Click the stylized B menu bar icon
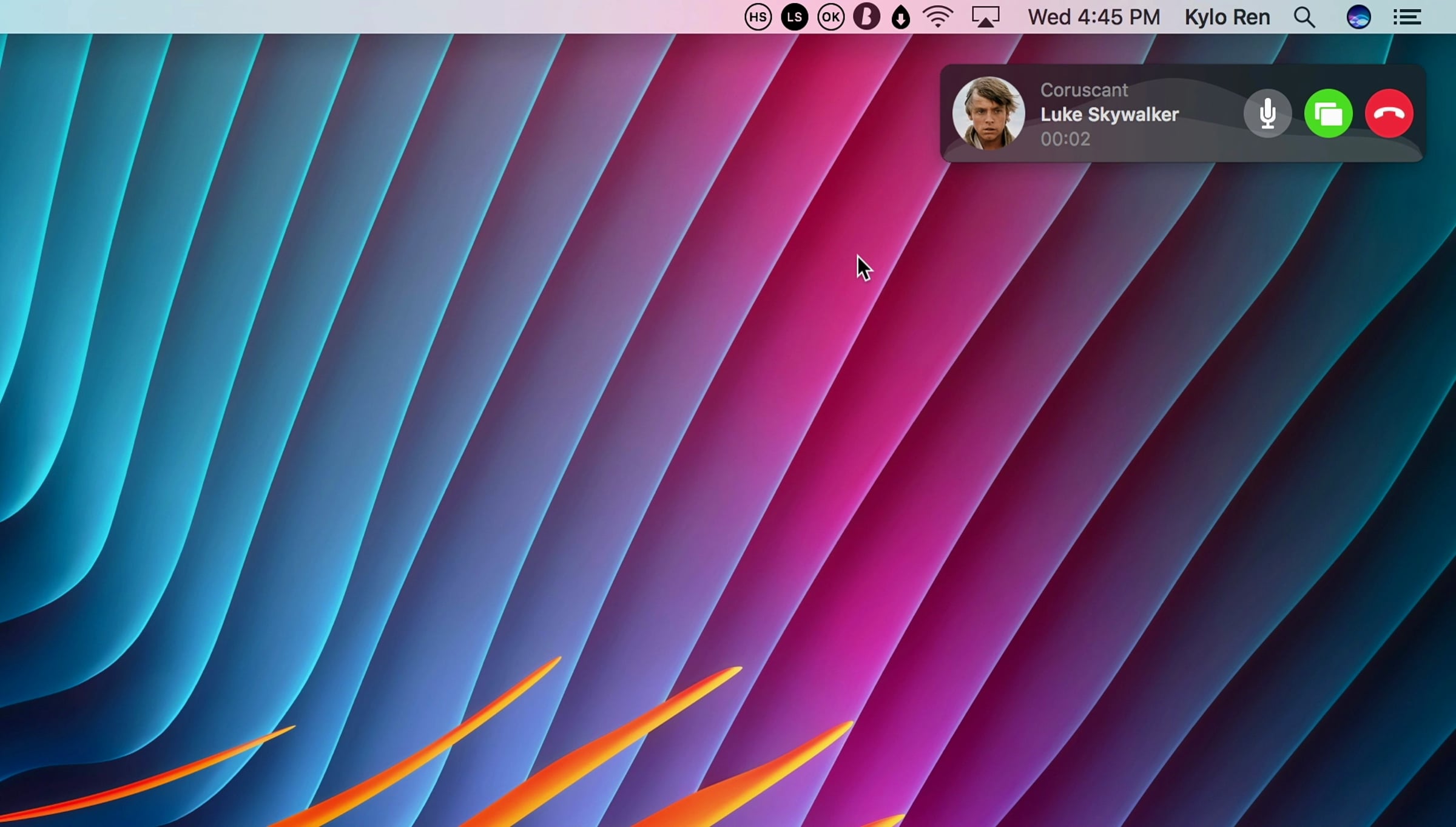This screenshot has width=1456, height=827. point(866,17)
